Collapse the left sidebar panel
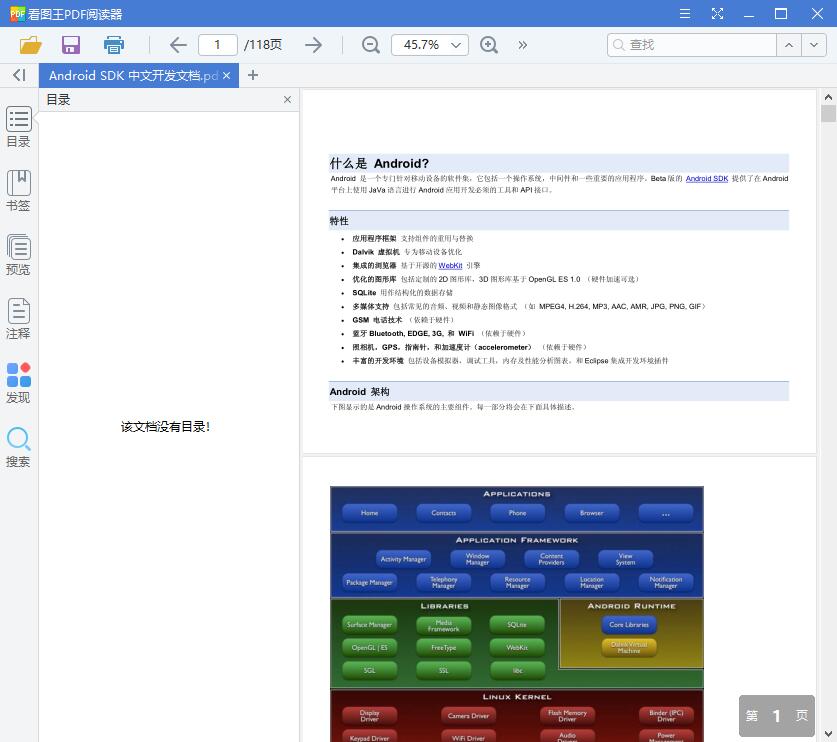This screenshot has width=837, height=742. 18,75
